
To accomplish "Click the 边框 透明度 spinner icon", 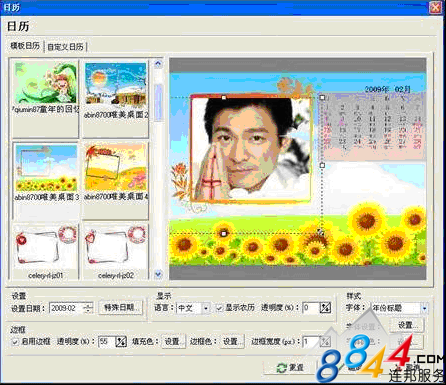I will tap(121, 341).
